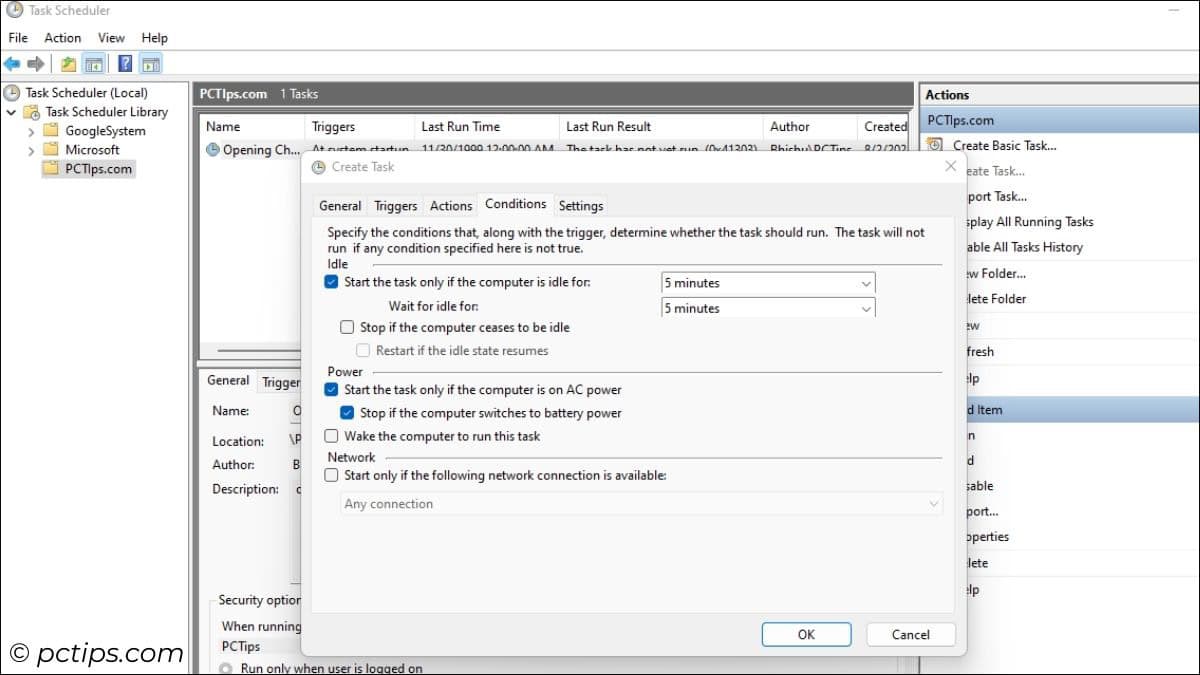Click the PCTIps.com header in Actions pane

point(1059,120)
